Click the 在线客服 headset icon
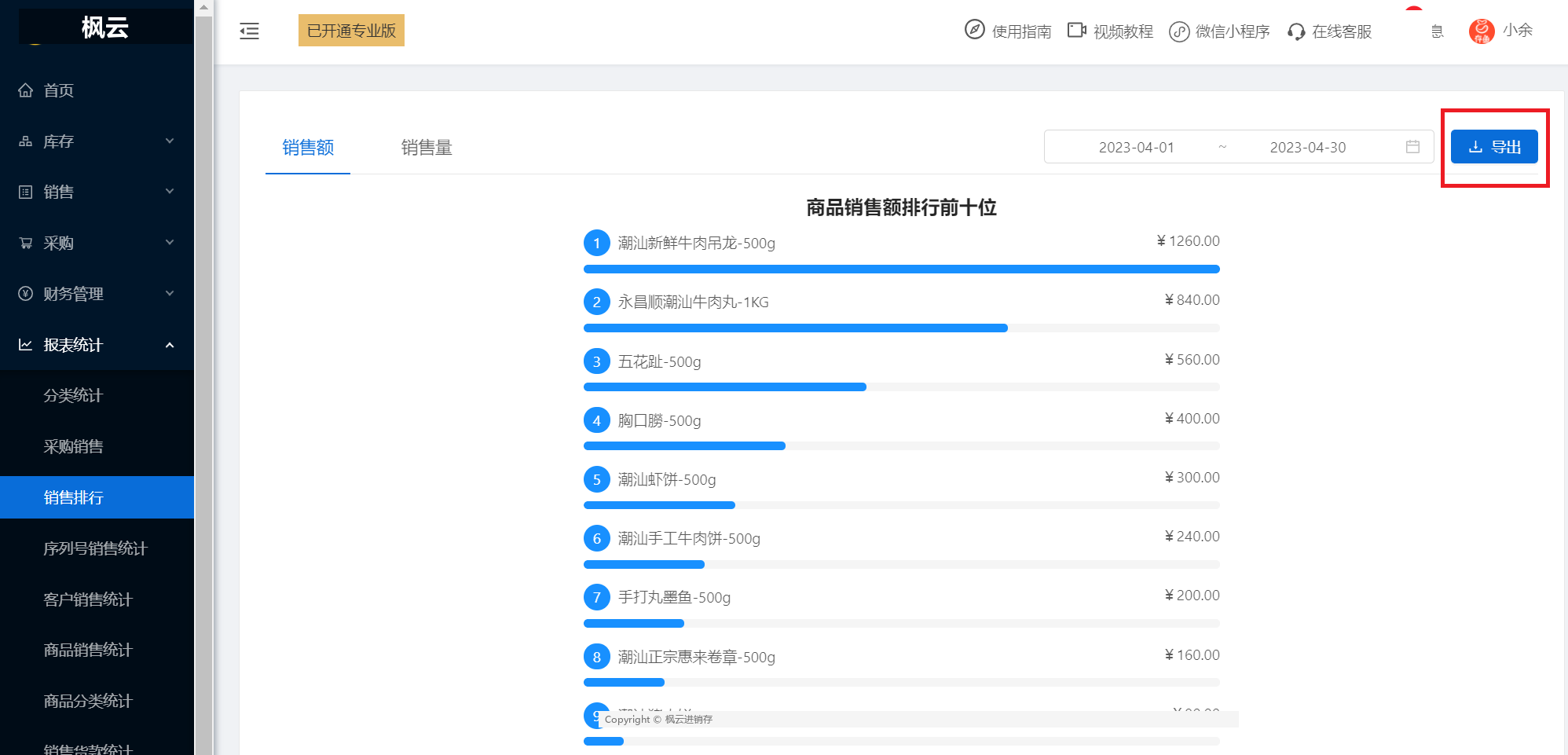The width and height of the screenshot is (1568, 755). click(1296, 31)
